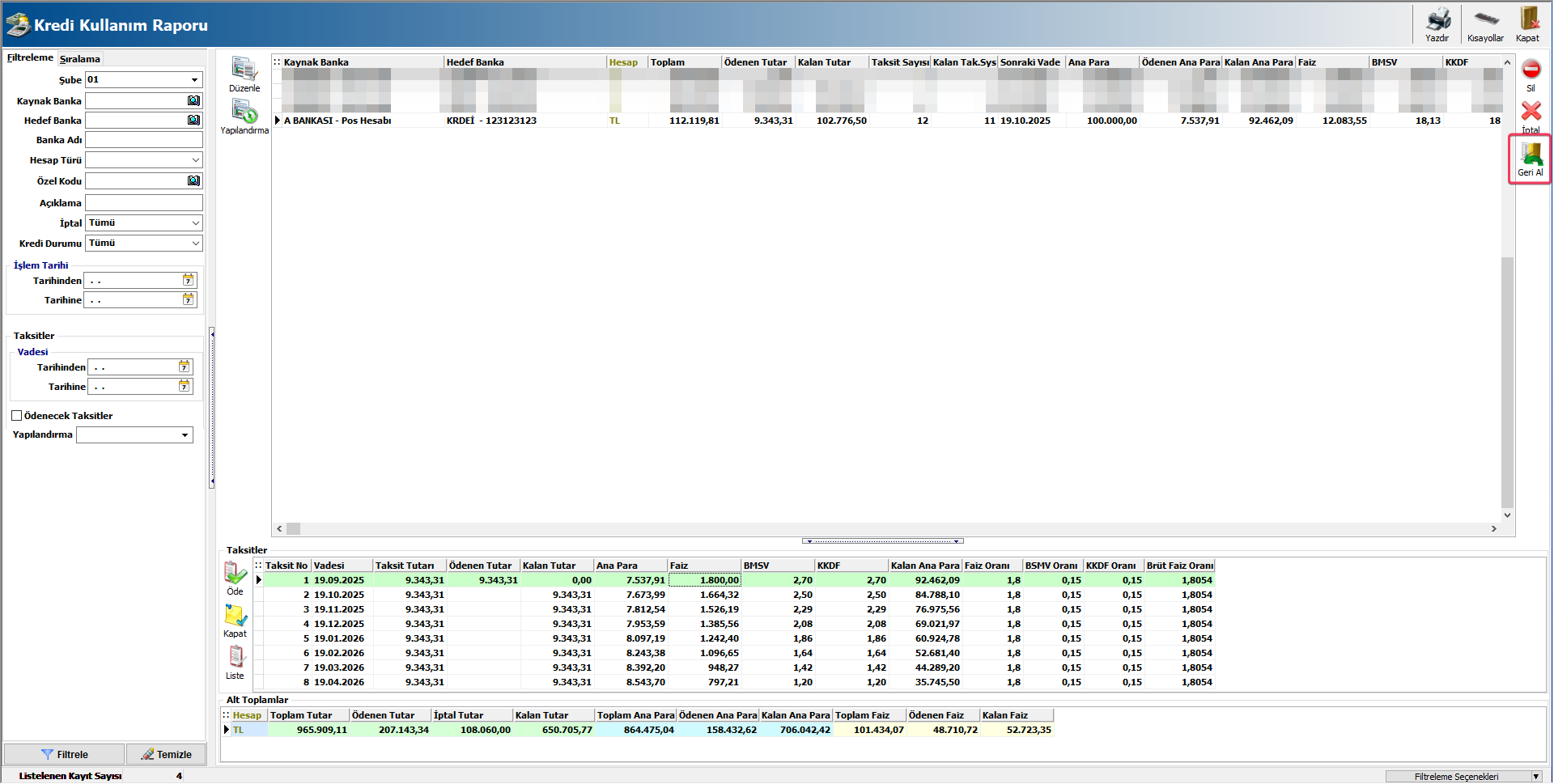This screenshot has height=784, width=1554.
Task: Open the Liste icon in Taksitler
Action: [235, 658]
